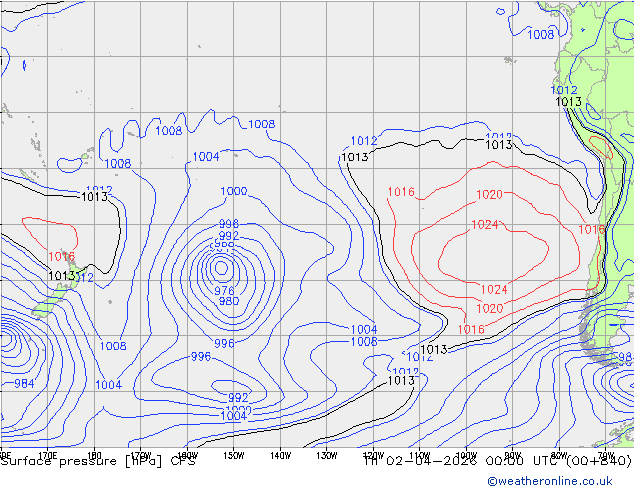634x490 pixels.
Task: Click the 980 isobar label
Action: tap(229, 301)
